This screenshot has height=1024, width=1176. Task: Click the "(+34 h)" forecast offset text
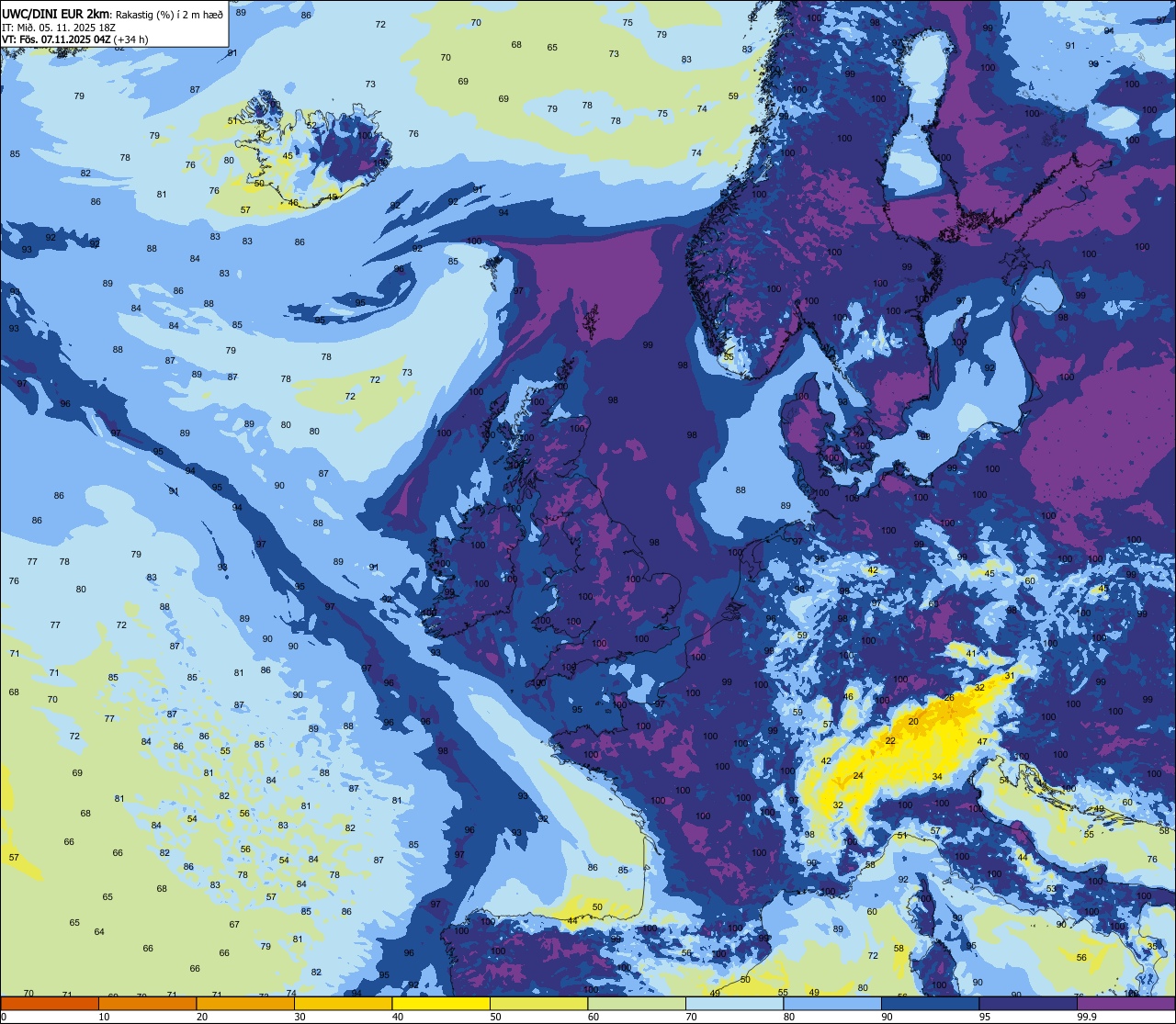pyautogui.click(x=131, y=39)
